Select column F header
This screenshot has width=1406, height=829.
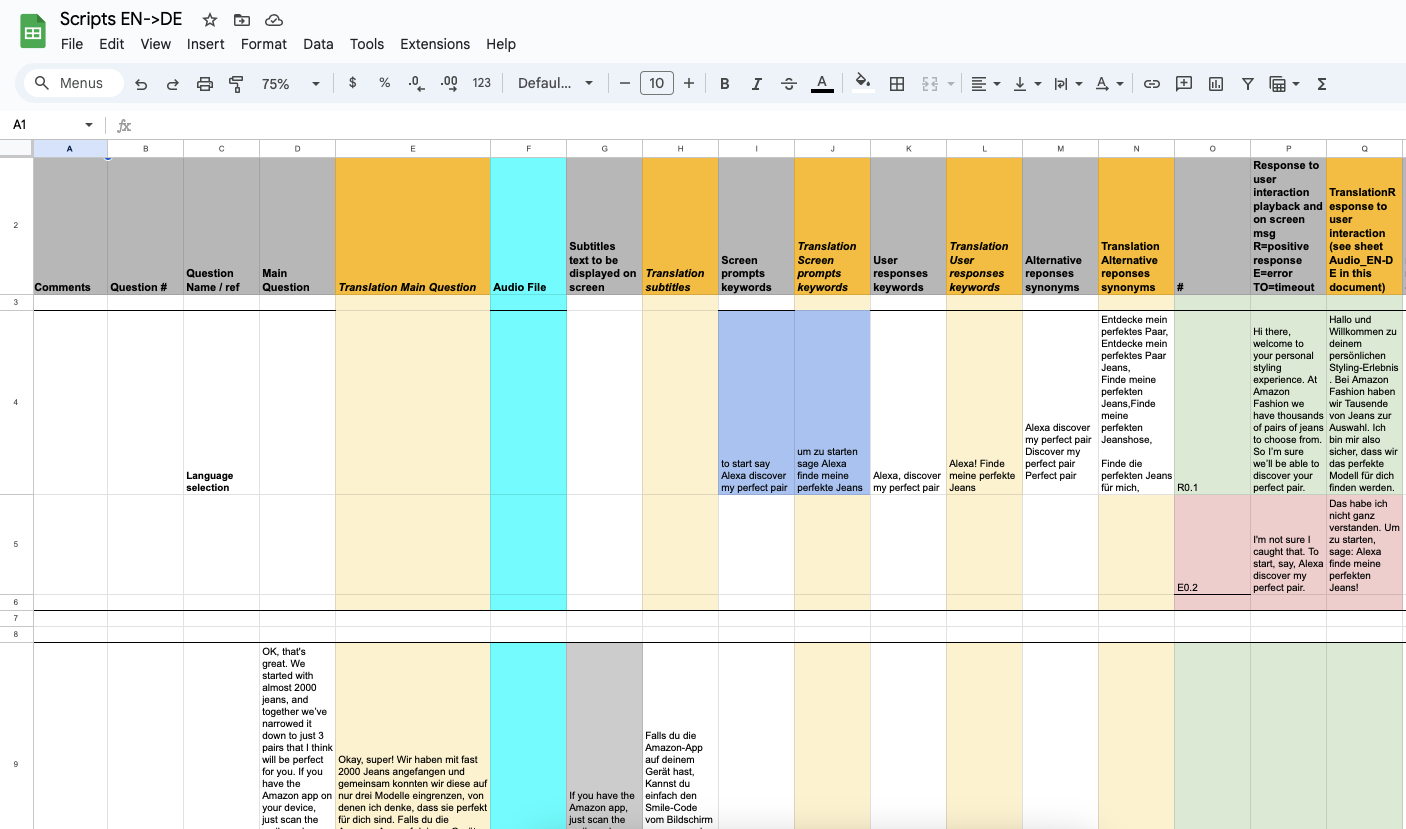[x=528, y=149]
